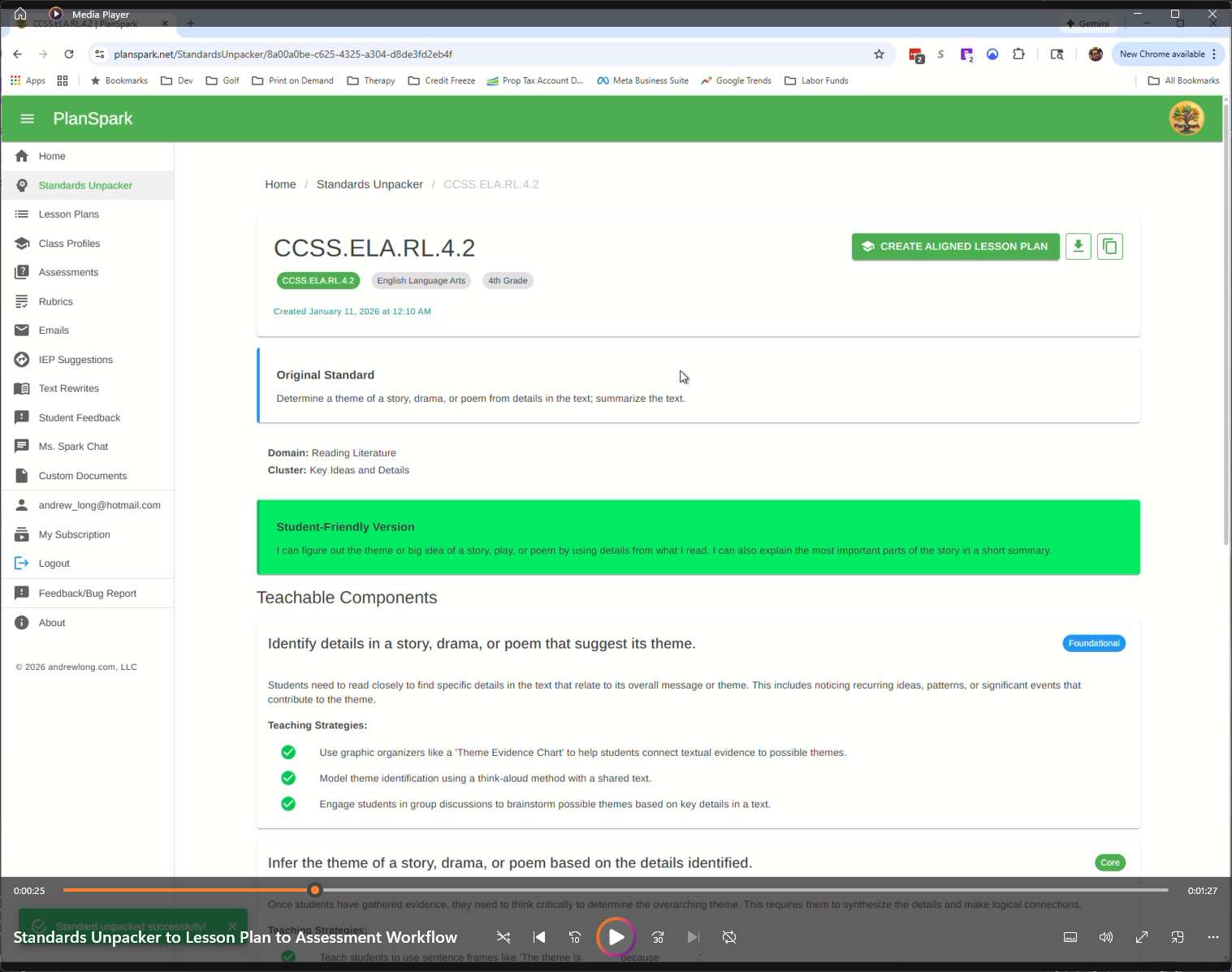Image resolution: width=1232 pixels, height=972 pixels.
Task: Expand the Gemini dropdown in the title bar
Action: 1089,24
